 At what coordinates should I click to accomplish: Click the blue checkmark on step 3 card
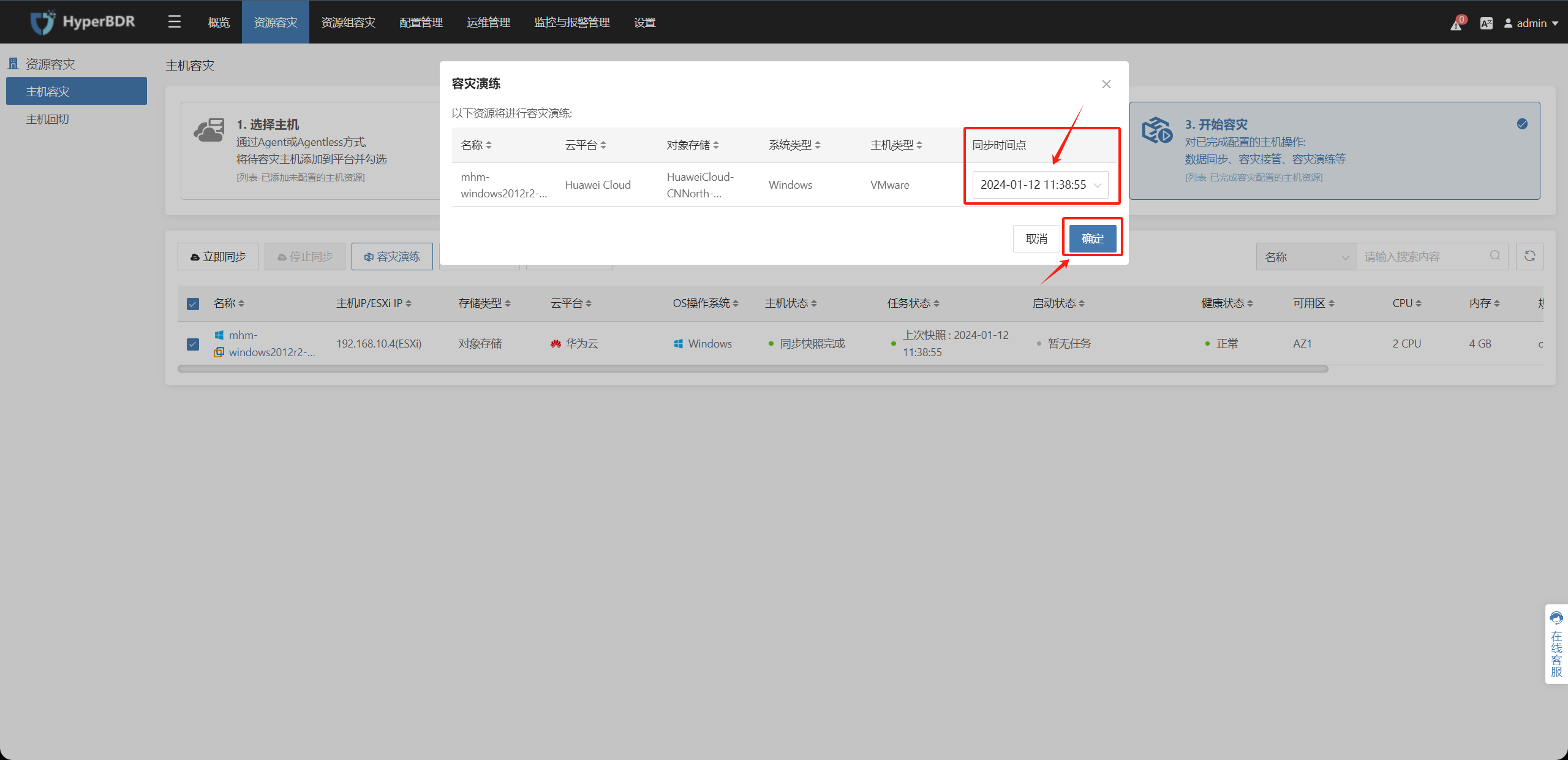(1522, 124)
